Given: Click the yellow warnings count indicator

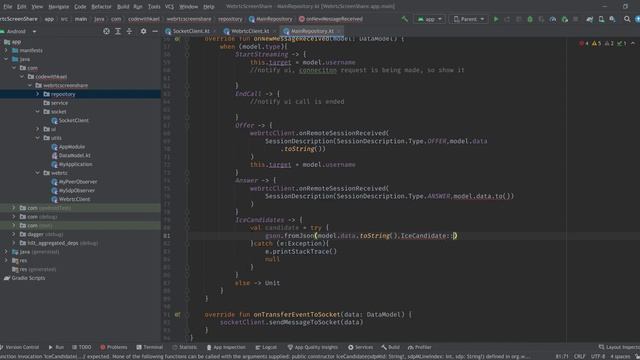Looking at the screenshot, I should (596, 43).
